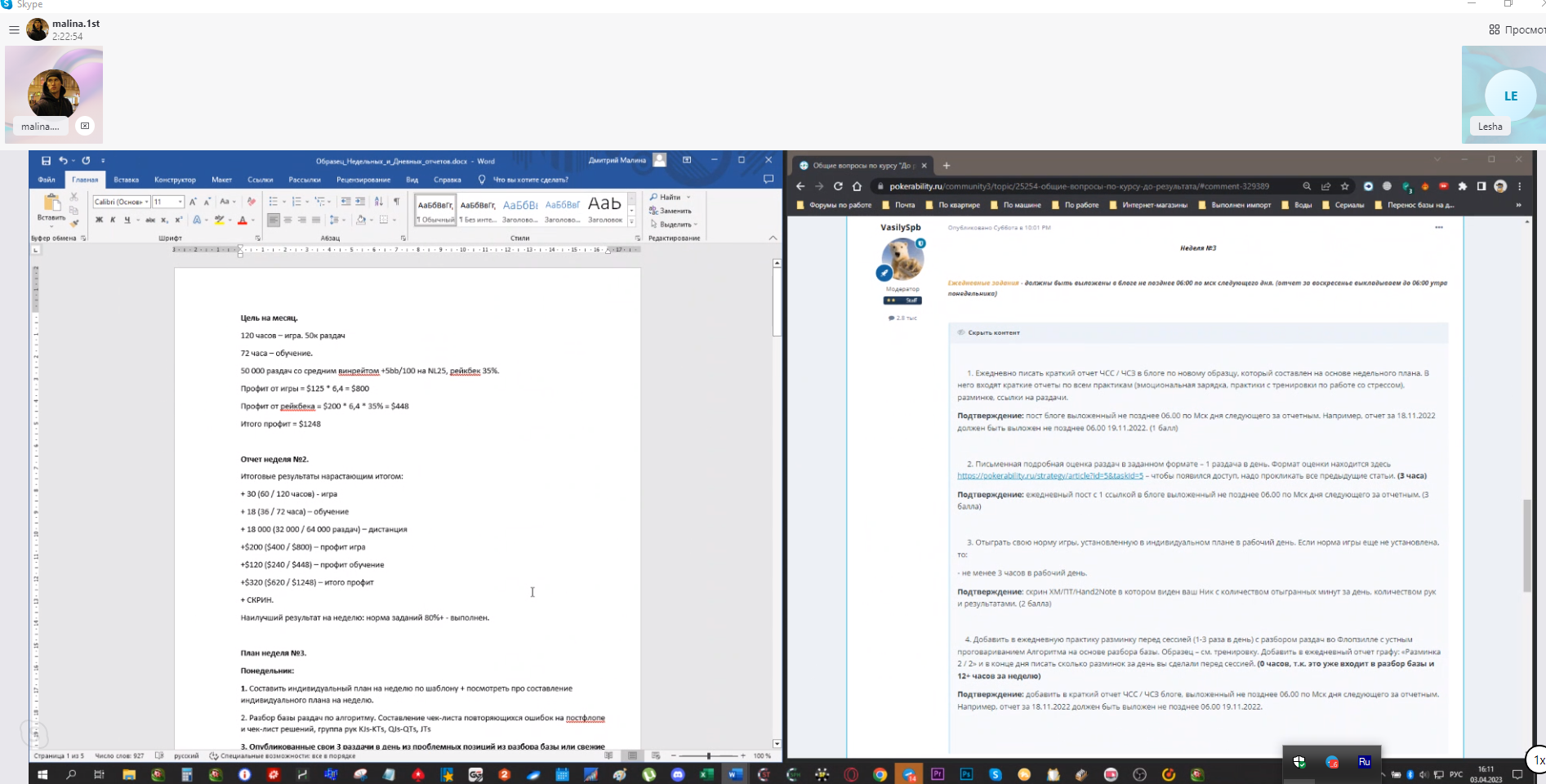Open the Выделить select dropdown
This screenshot has height=784, width=1546.
(x=674, y=224)
